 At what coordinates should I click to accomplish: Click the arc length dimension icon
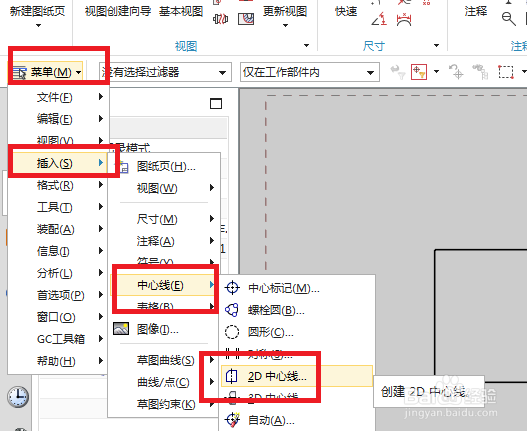[404, 19]
